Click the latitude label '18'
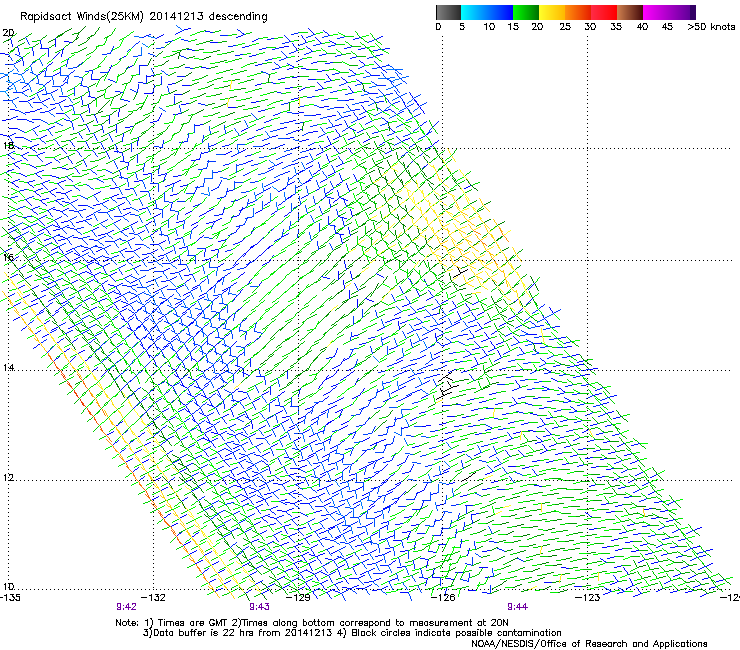The width and height of the screenshot is (740, 650). (x=8, y=145)
